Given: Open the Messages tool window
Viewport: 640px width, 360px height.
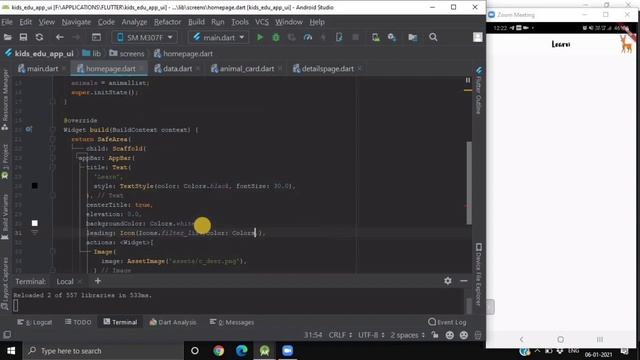Looking at the screenshot, I should point(231,322).
